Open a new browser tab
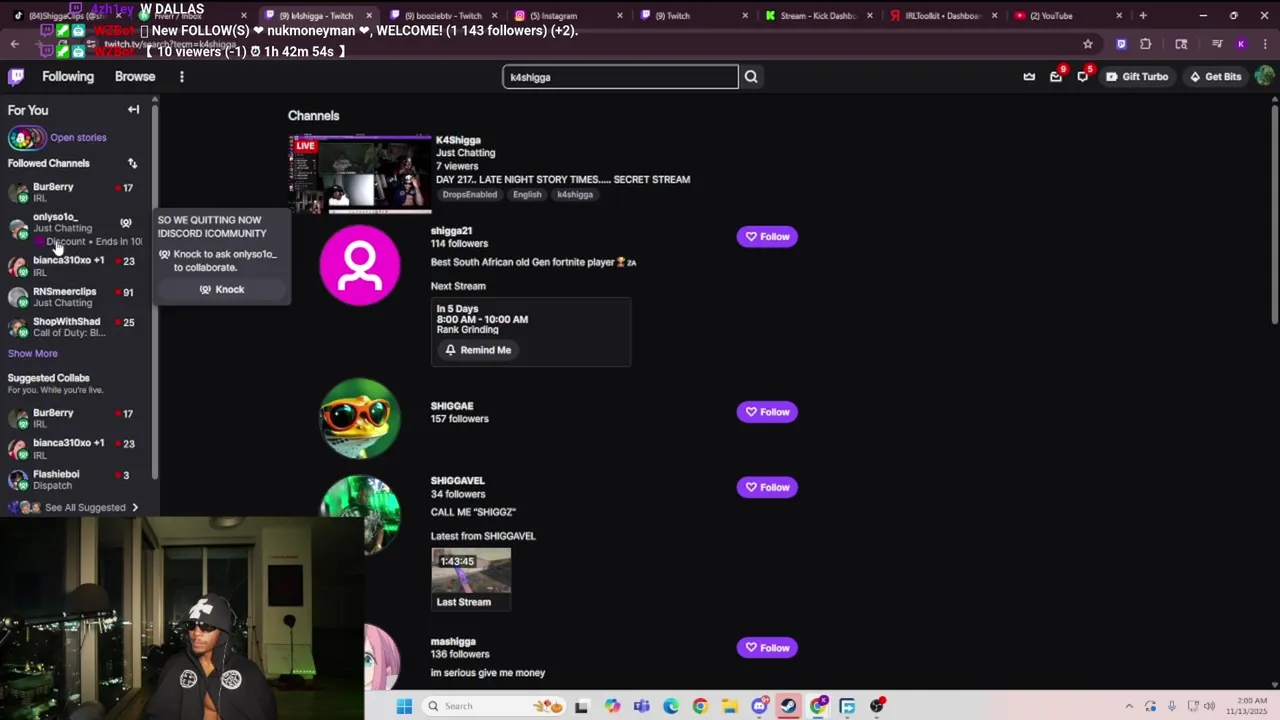1280x720 pixels. coord(1143,15)
